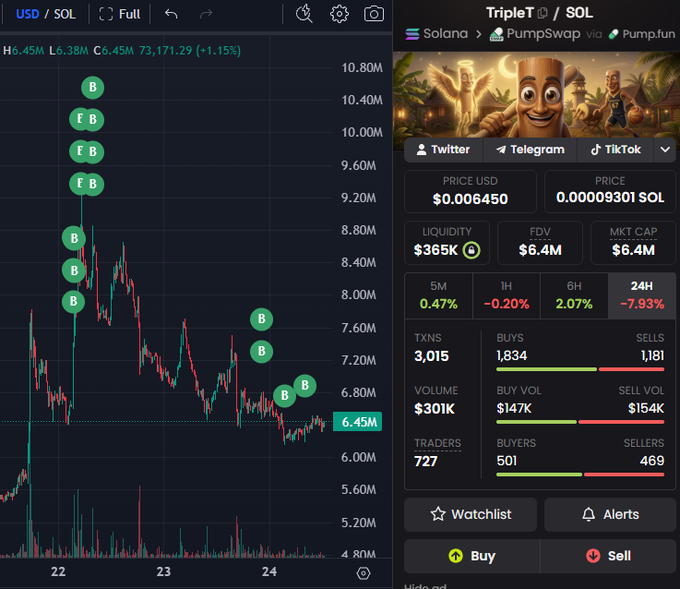This screenshot has height=589, width=680.
Task: Open chart in Full screen mode
Action: click(120, 14)
